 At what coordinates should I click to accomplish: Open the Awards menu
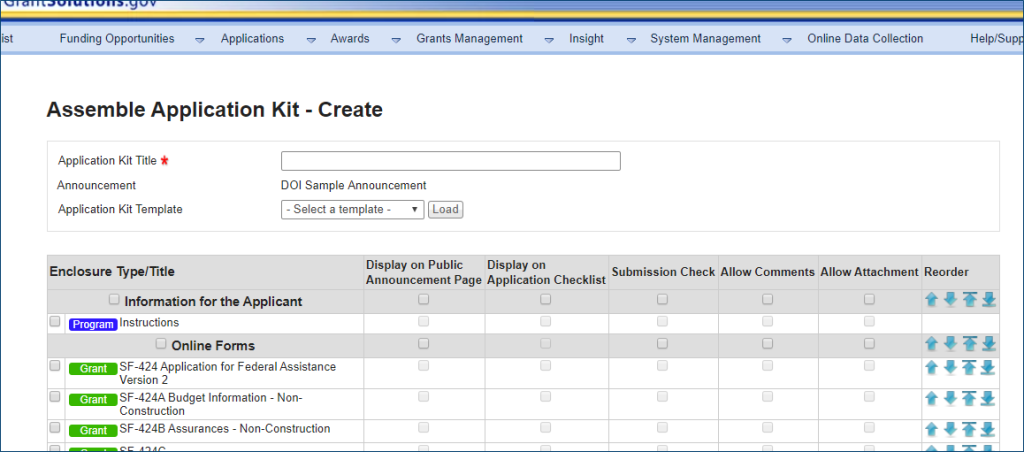(x=350, y=39)
